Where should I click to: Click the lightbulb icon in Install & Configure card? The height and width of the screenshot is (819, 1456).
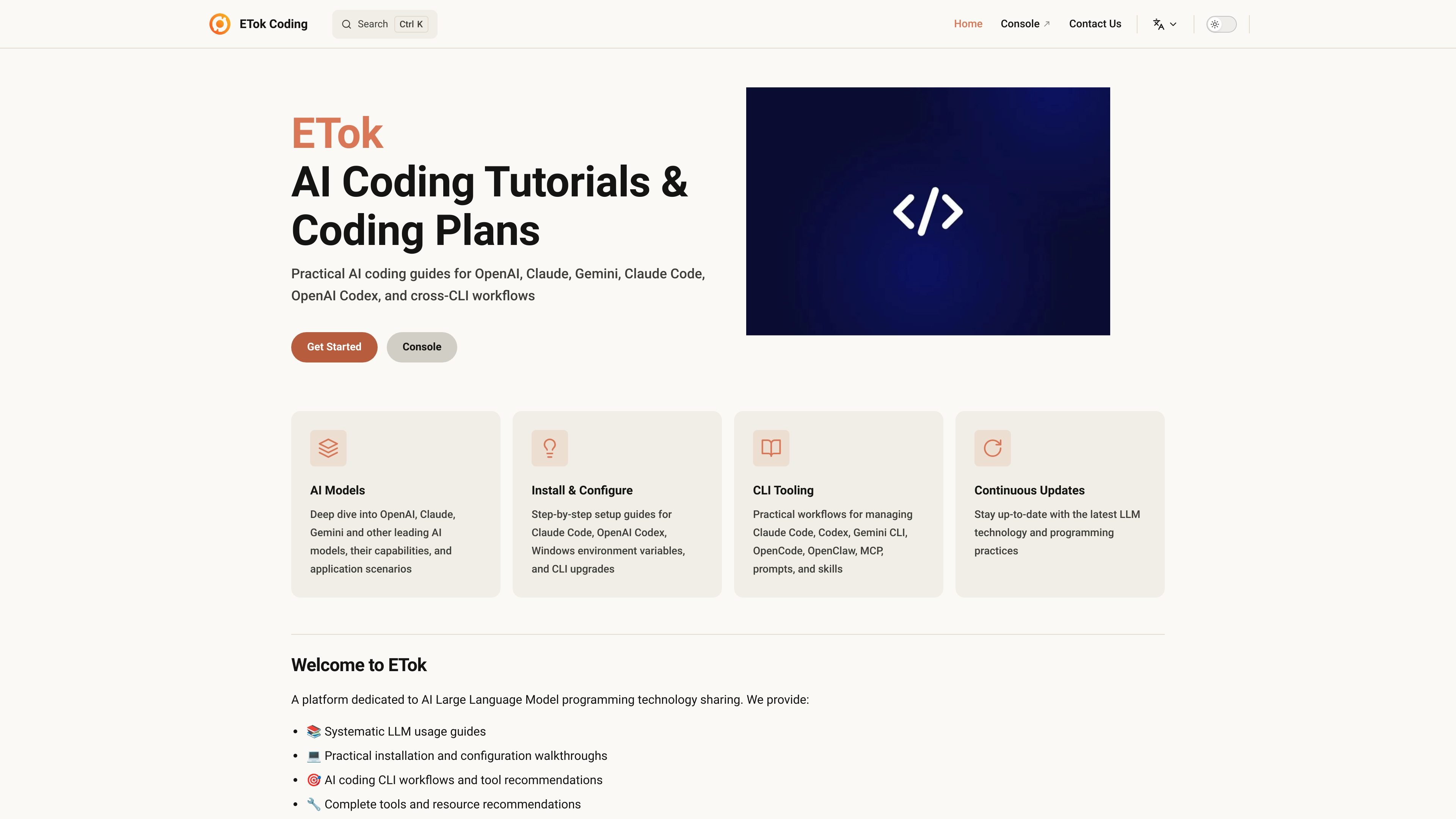pos(549,448)
